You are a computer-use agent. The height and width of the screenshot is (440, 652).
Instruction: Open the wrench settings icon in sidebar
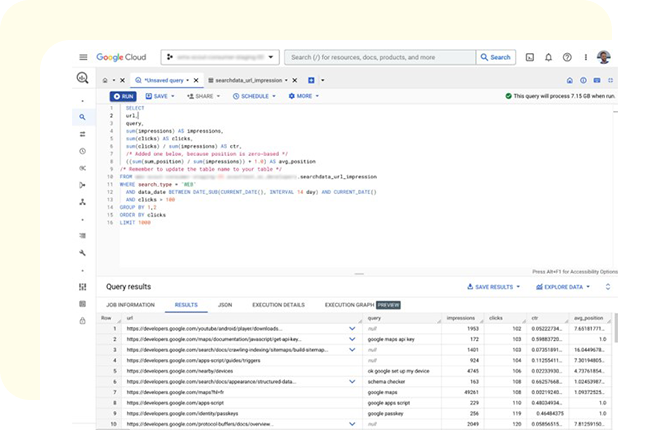[x=82, y=253]
